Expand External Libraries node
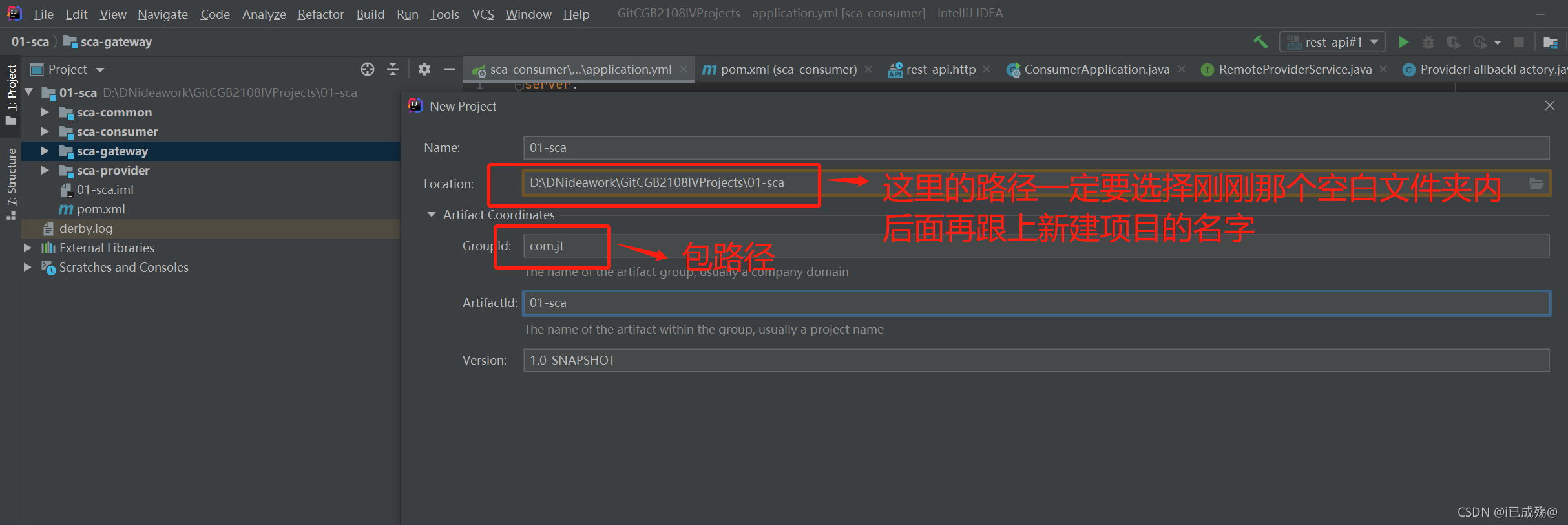 (28, 248)
